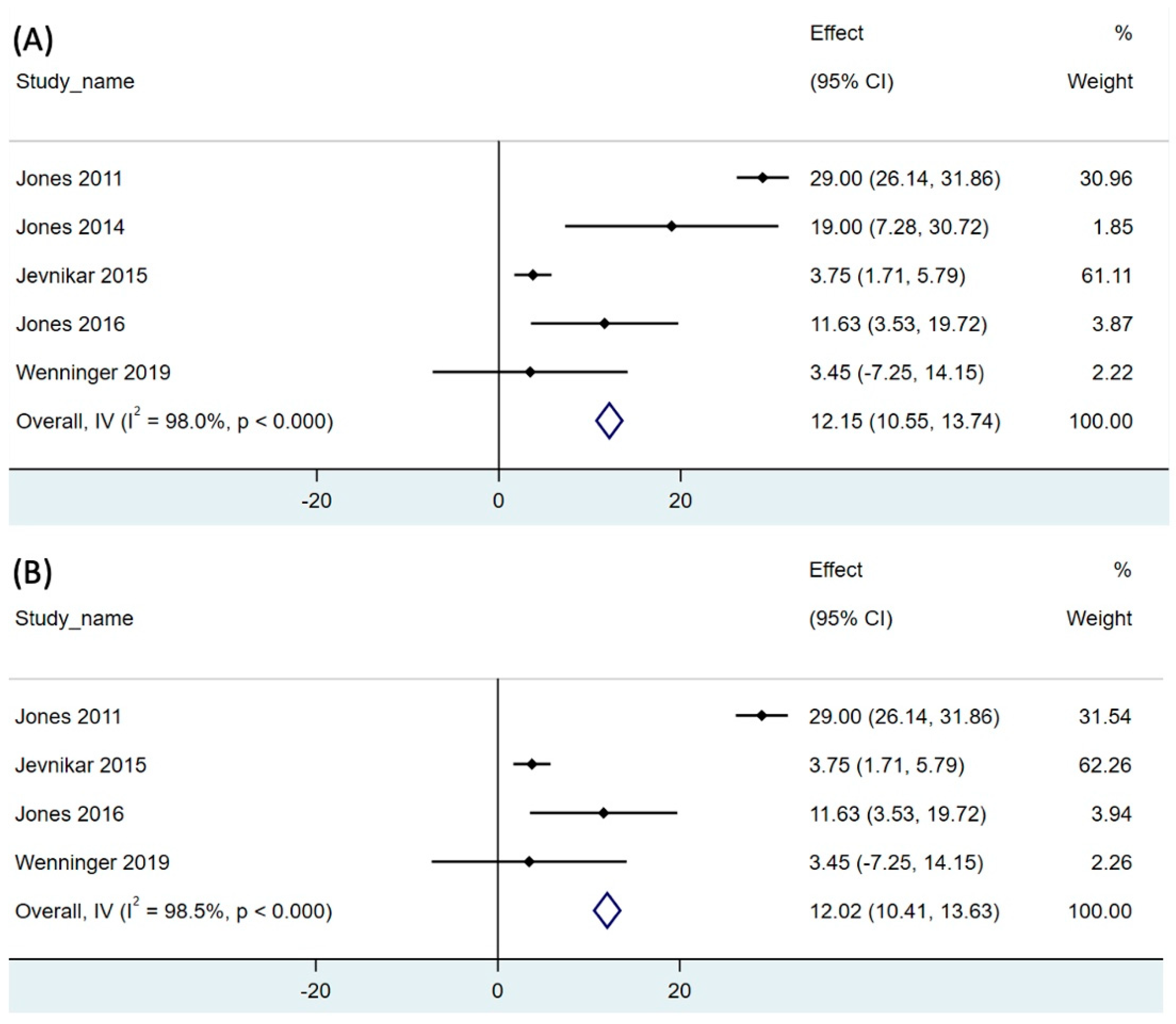Click Wenninger 2019 study name in panel A
1176x1024 pixels.
coord(93,373)
